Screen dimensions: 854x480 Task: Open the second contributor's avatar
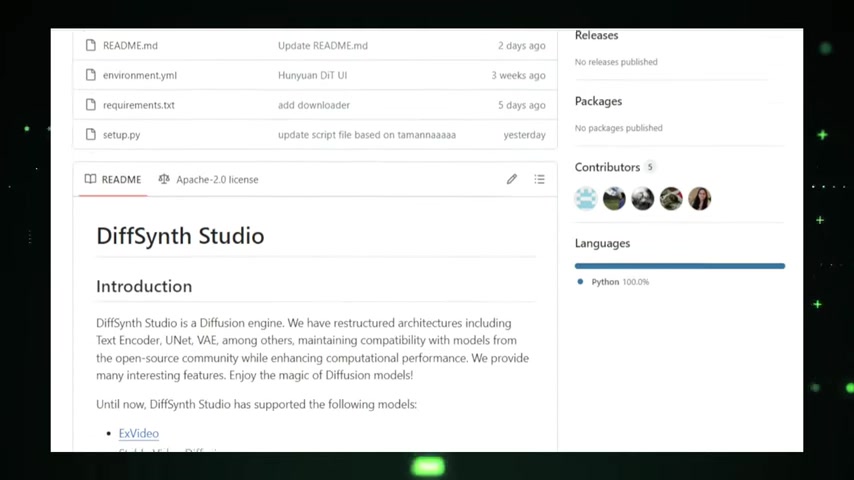614,198
